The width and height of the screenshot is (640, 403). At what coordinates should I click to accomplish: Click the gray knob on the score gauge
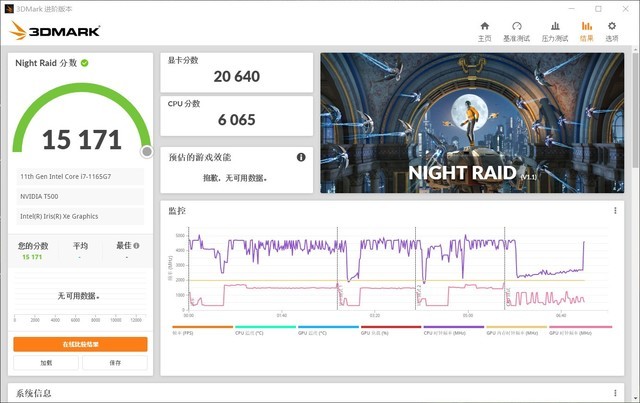pos(147,151)
